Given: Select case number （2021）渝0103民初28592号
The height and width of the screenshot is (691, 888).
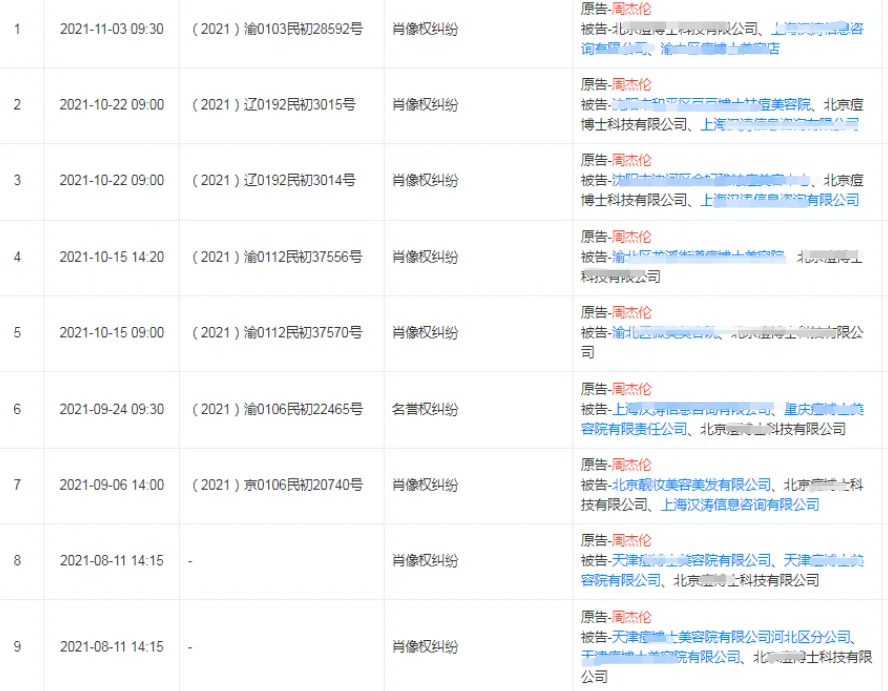Looking at the screenshot, I should point(278,29).
